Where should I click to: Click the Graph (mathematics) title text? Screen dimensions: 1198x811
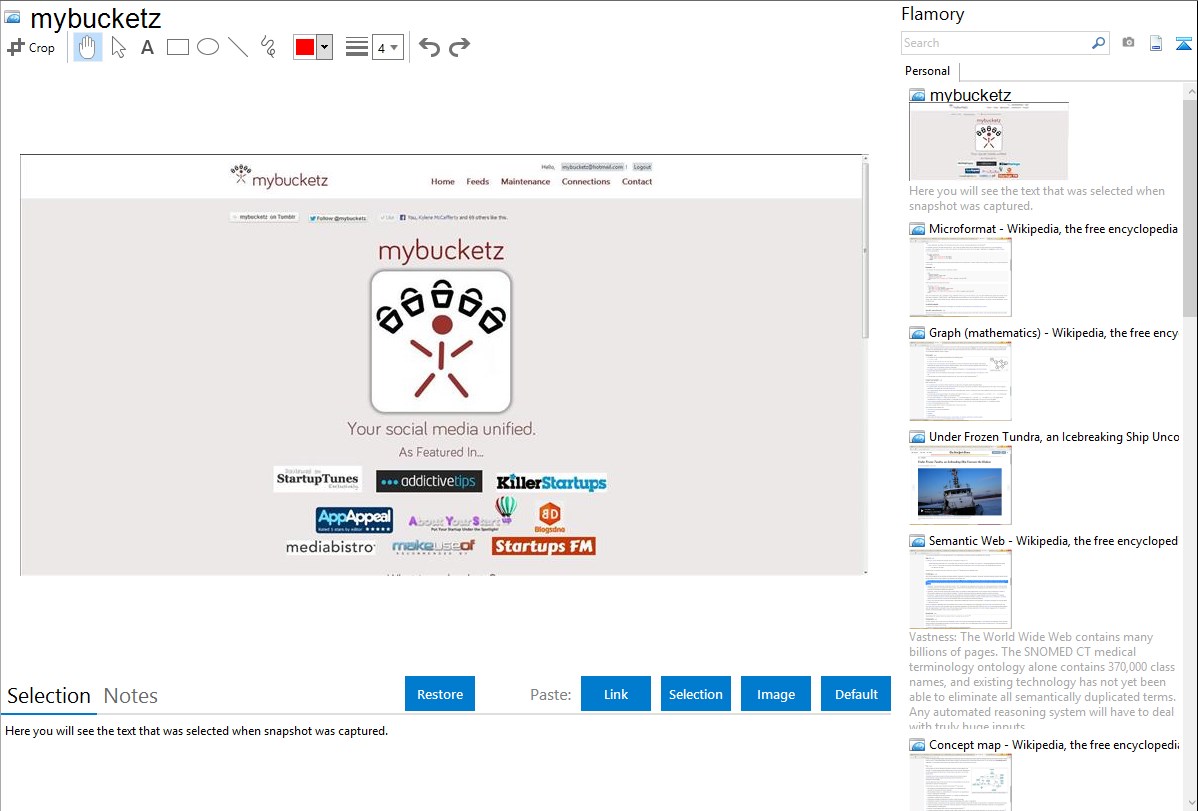(x=1053, y=333)
